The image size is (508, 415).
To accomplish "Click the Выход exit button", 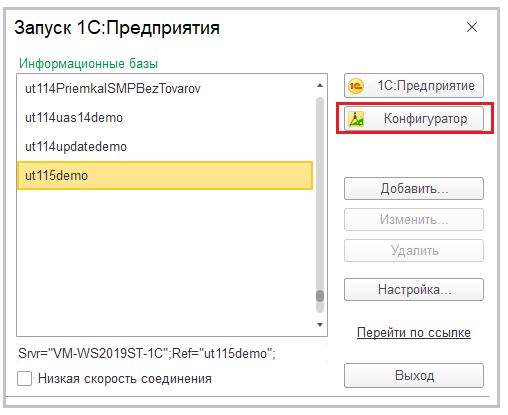I will pyautogui.click(x=414, y=375).
